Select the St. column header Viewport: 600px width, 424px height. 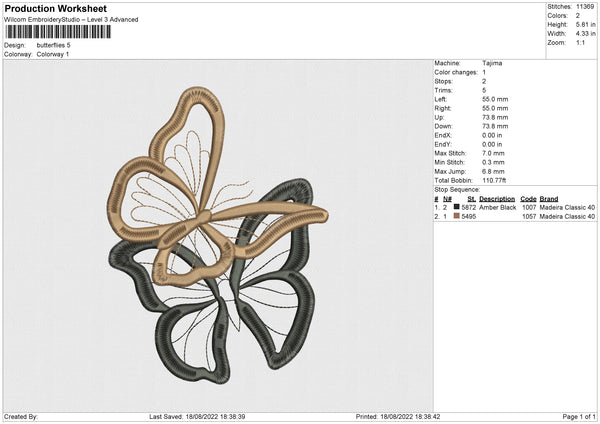472,199
